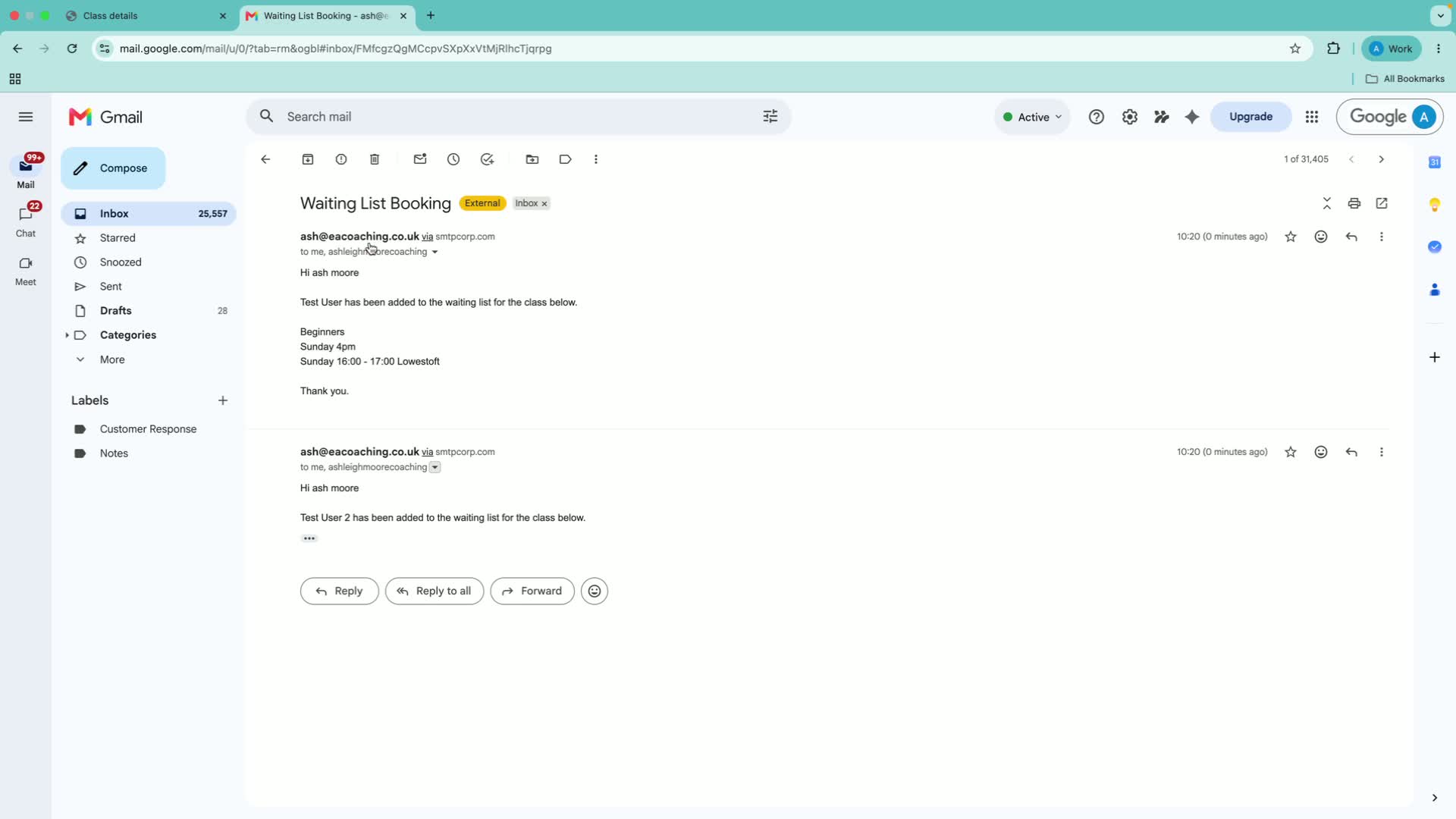
Task: Open the Move to folder icon
Action: pyautogui.click(x=532, y=159)
